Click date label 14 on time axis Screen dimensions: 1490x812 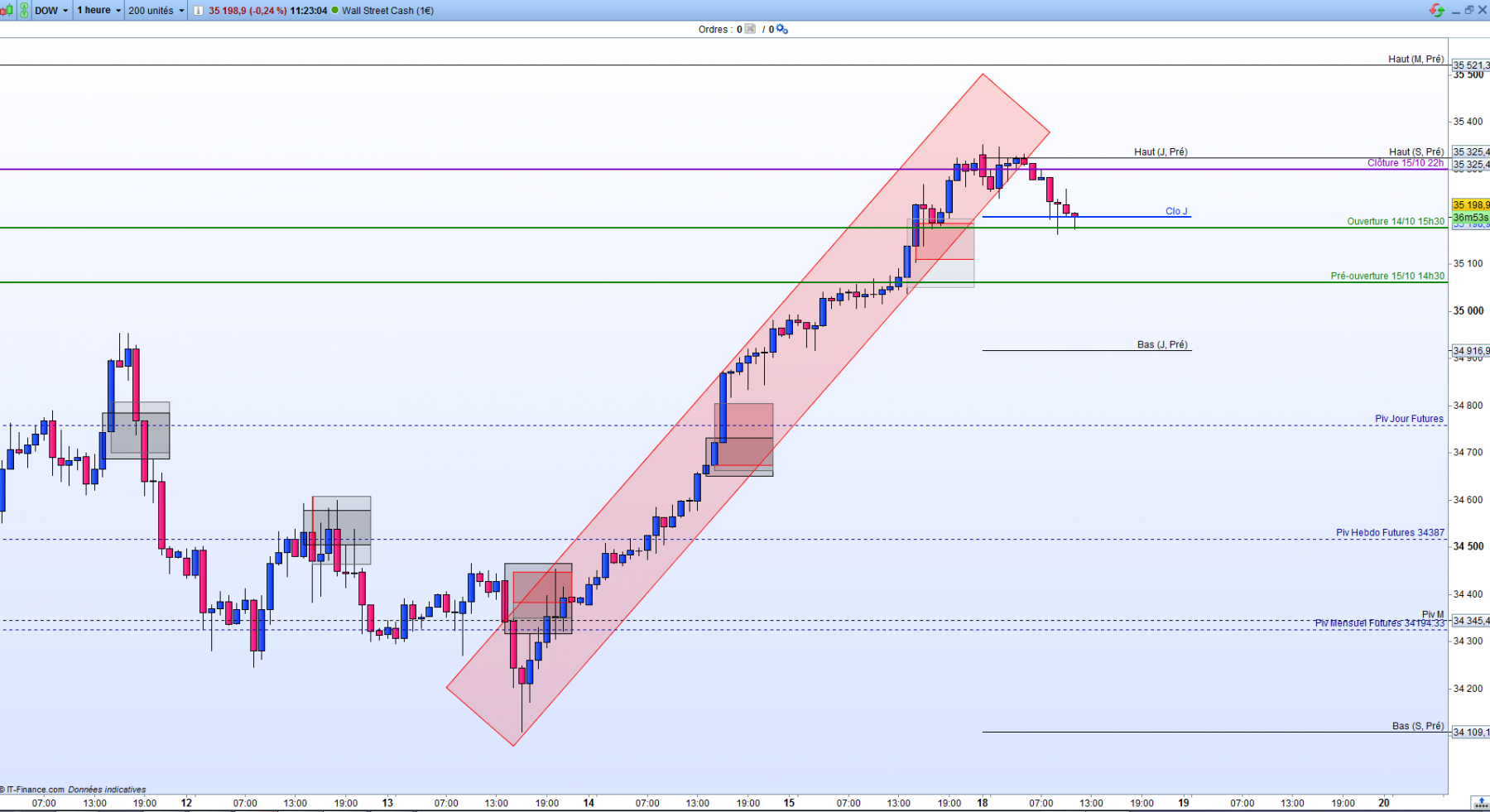[x=589, y=803]
